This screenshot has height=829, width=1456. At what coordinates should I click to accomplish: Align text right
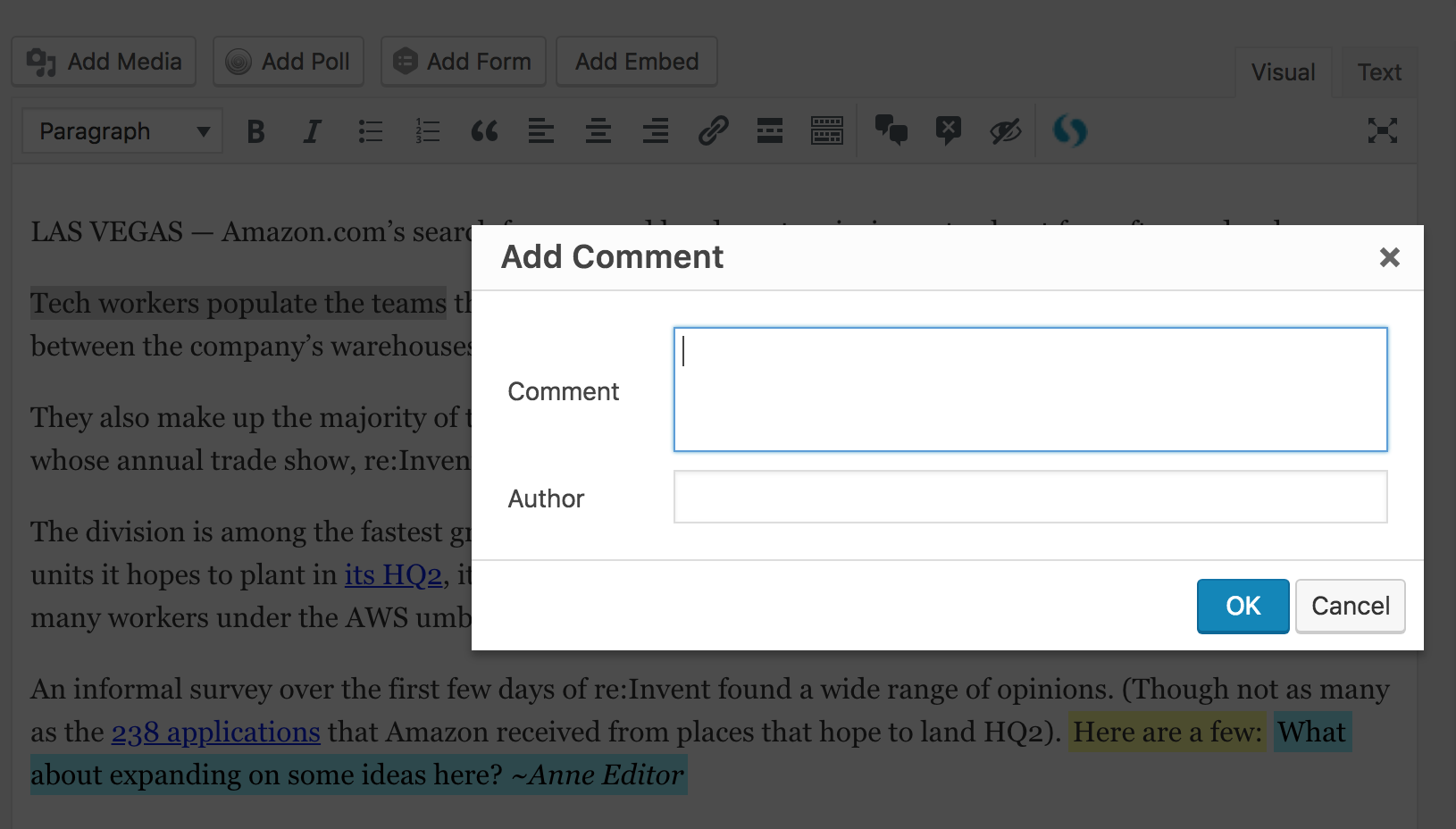click(x=656, y=131)
